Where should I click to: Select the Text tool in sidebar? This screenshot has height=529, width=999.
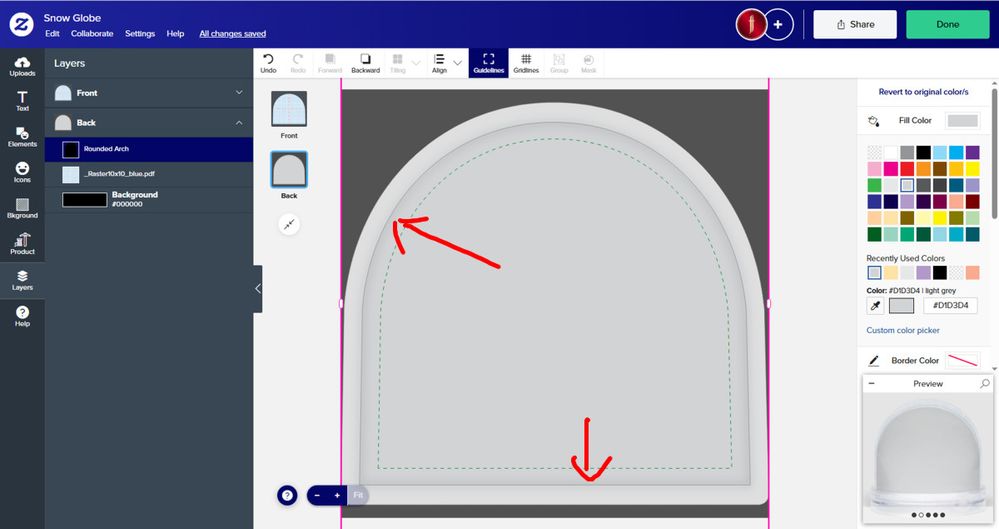tap(22, 100)
